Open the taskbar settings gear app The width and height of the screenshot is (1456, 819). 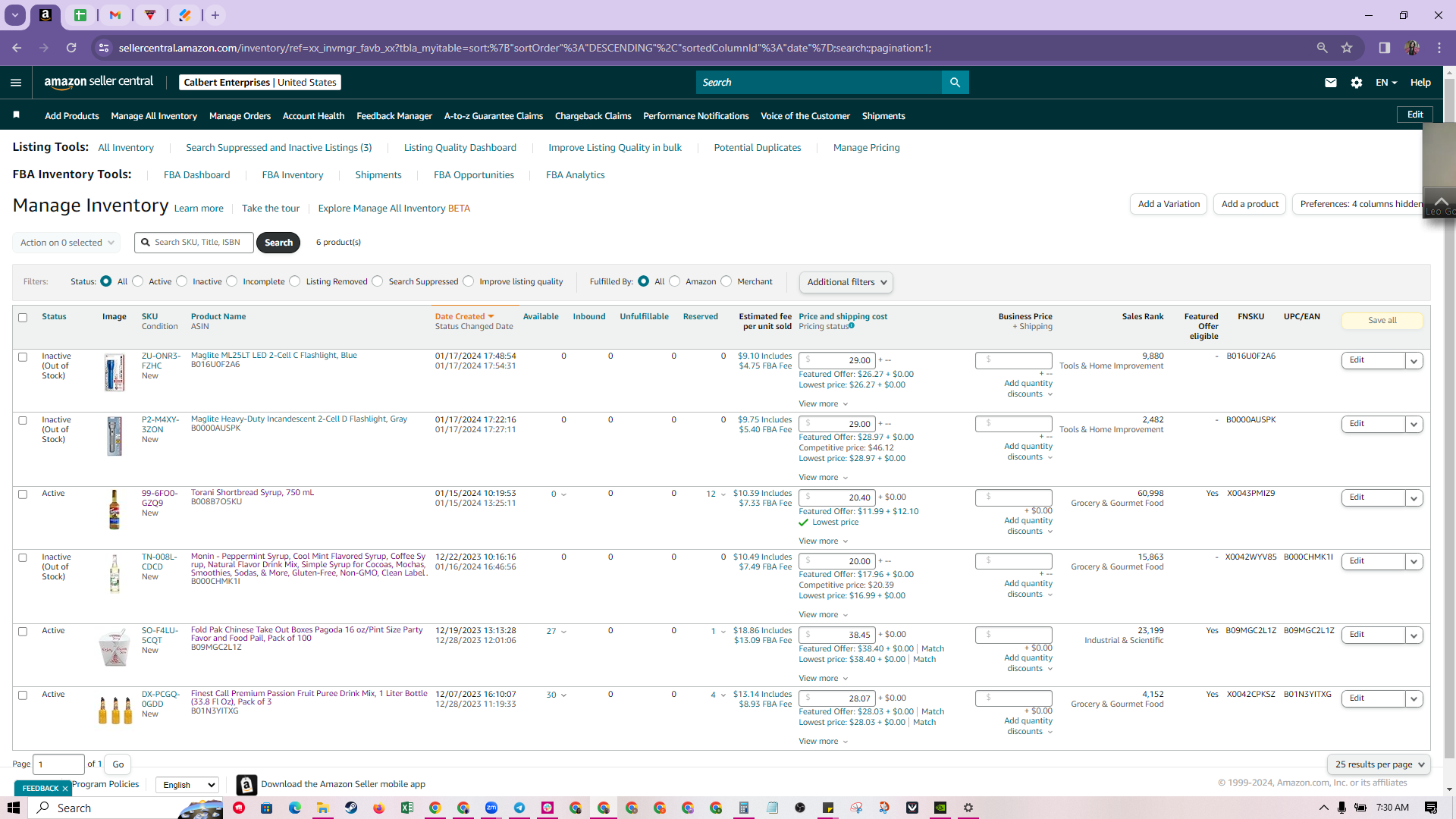968,808
